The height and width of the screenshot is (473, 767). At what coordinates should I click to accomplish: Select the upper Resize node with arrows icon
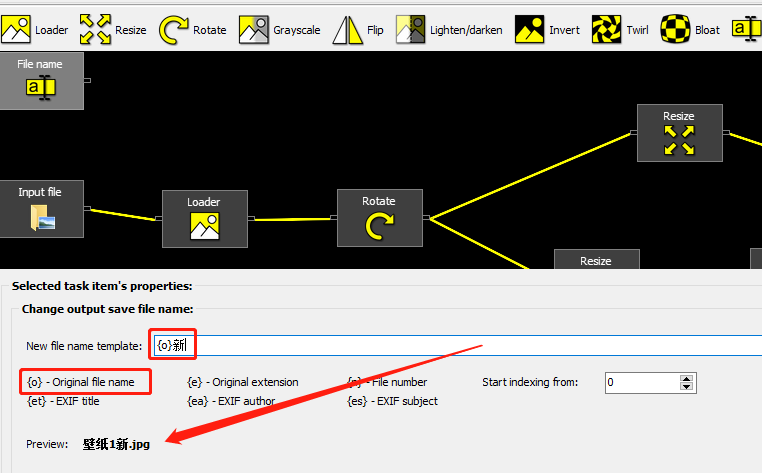[x=680, y=133]
